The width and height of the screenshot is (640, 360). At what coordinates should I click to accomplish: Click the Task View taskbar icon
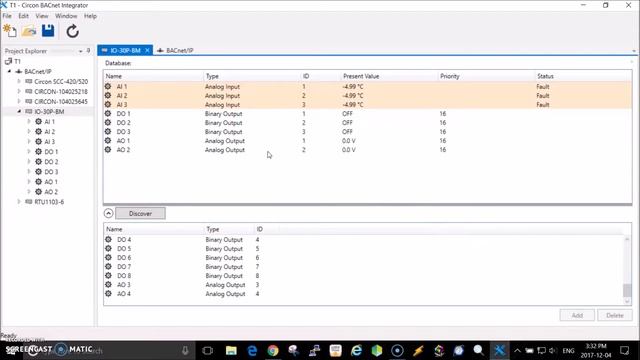point(207,350)
